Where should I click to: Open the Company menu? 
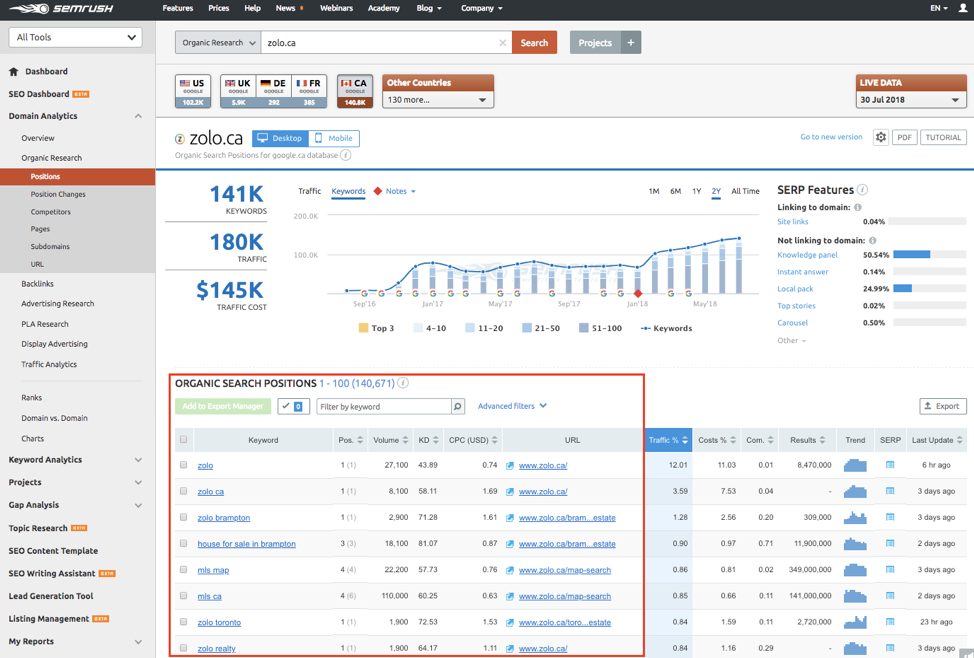click(481, 9)
